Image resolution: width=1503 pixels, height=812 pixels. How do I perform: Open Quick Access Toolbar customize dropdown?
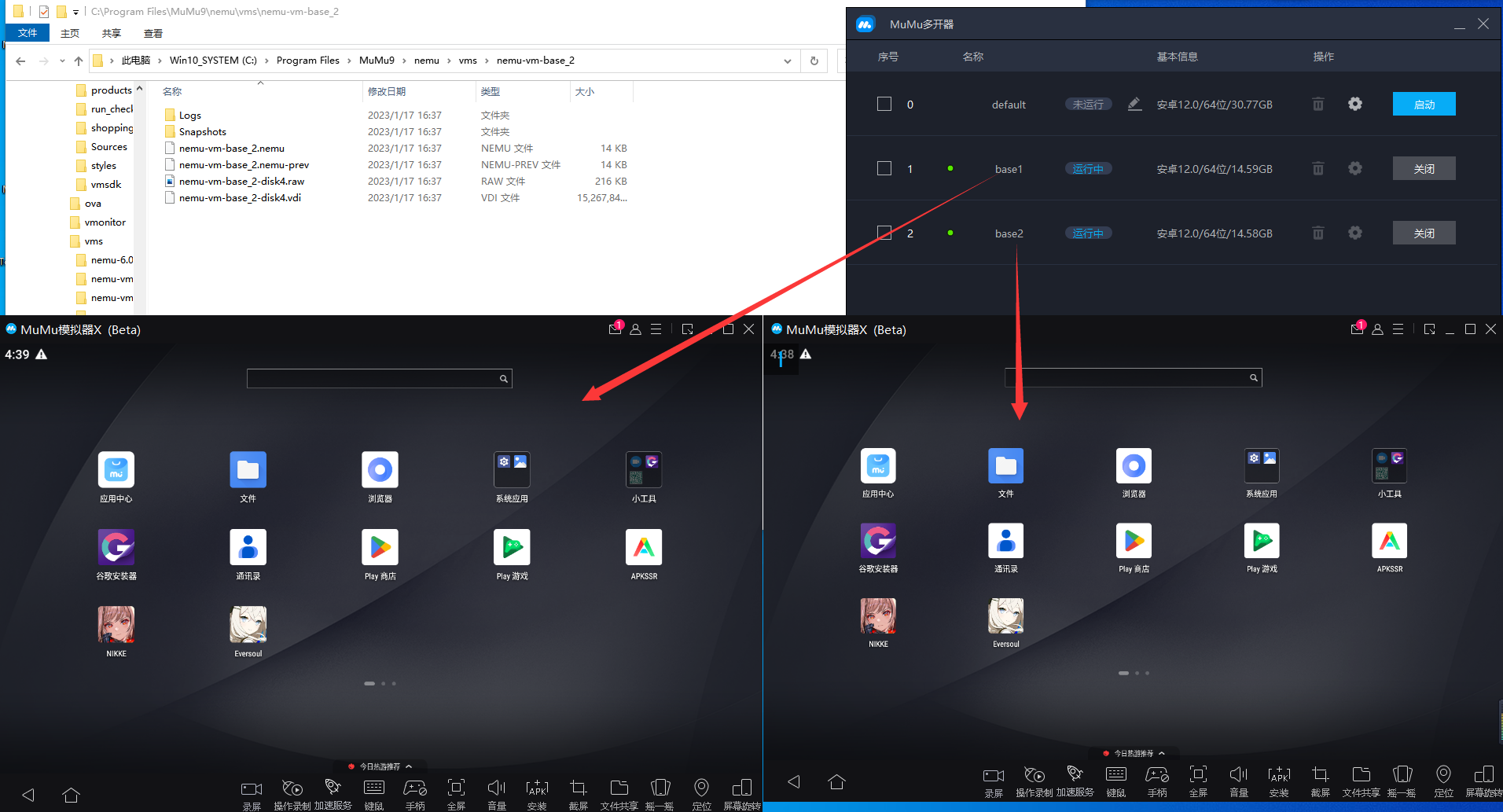(x=75, y=12)
